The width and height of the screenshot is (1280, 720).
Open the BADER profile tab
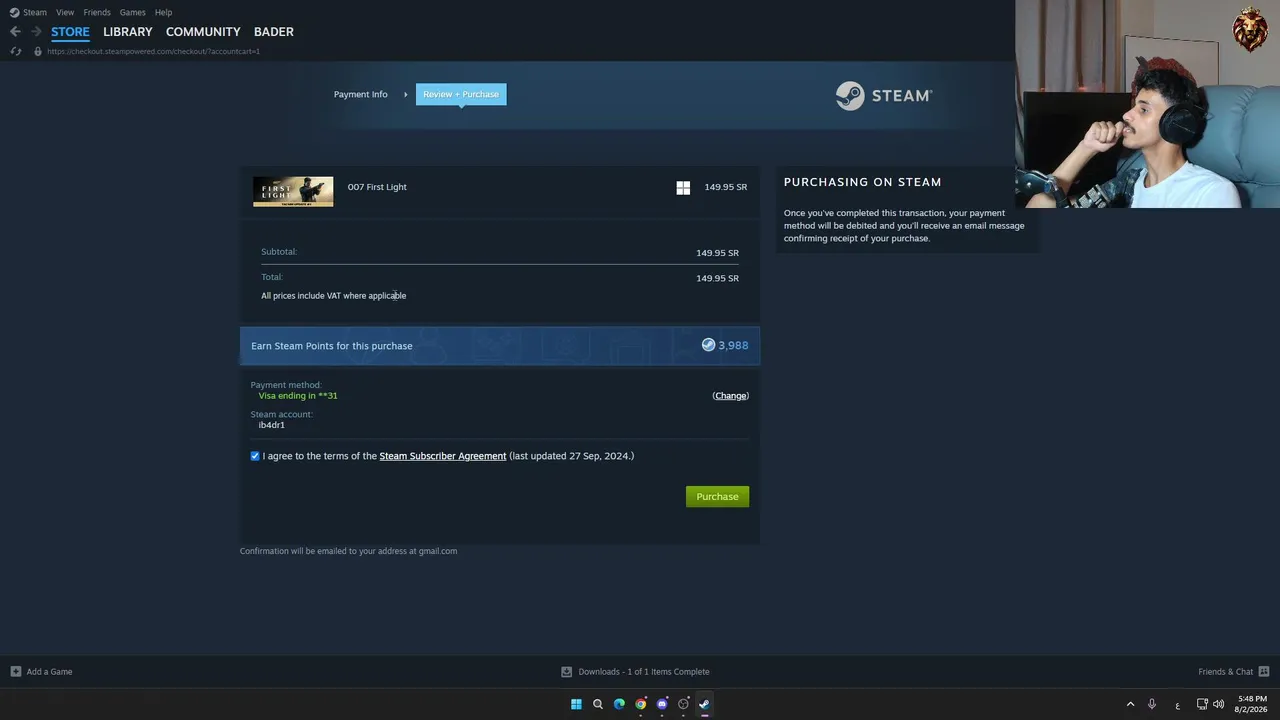273,32
